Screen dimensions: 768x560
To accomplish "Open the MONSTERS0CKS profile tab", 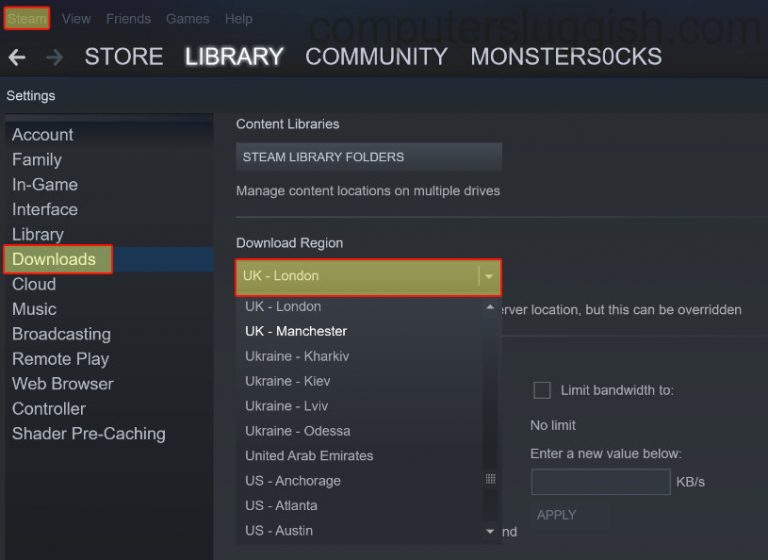I will [566, 56].
